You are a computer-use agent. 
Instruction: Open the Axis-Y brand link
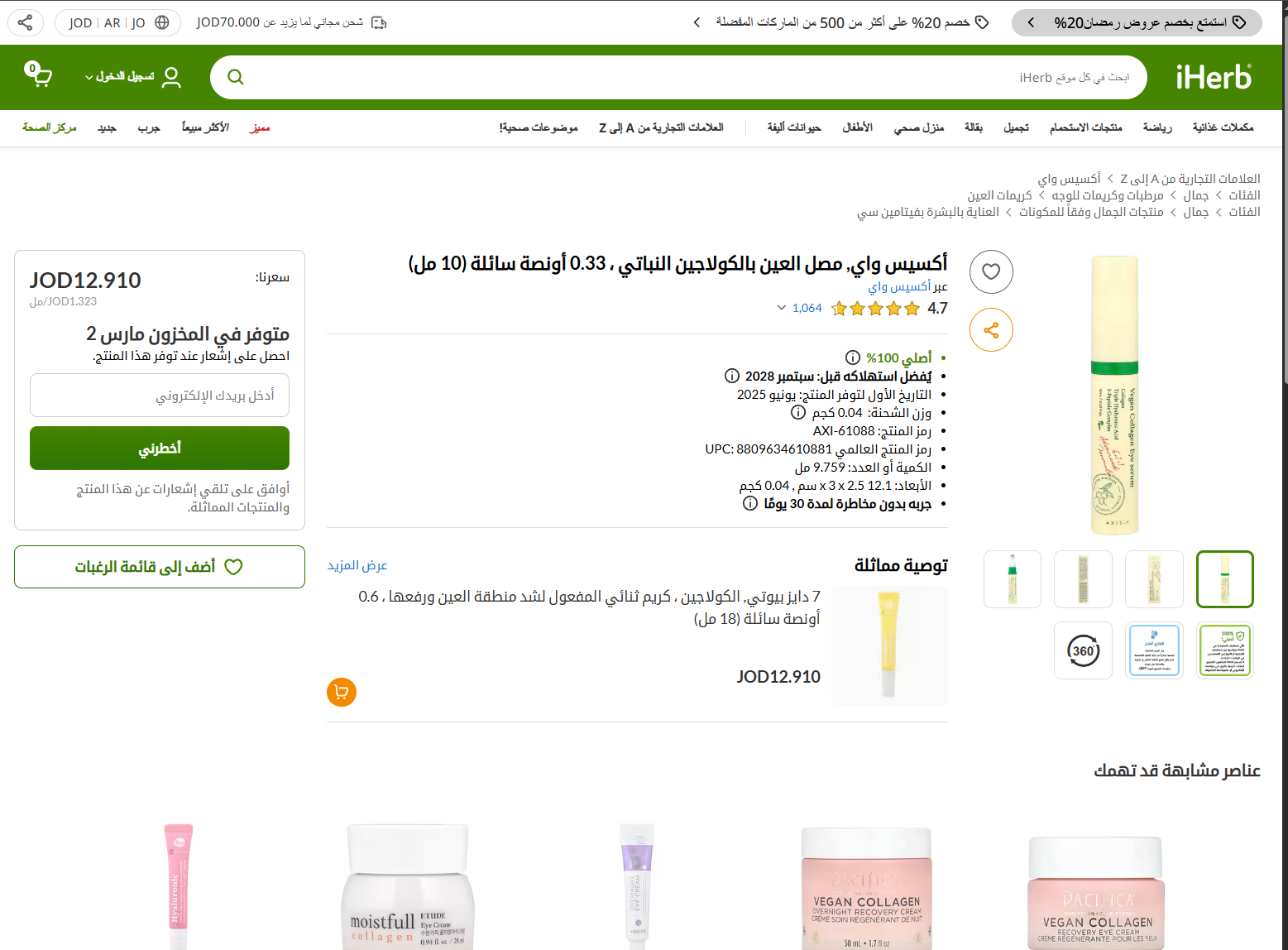[x=899, y=286]
